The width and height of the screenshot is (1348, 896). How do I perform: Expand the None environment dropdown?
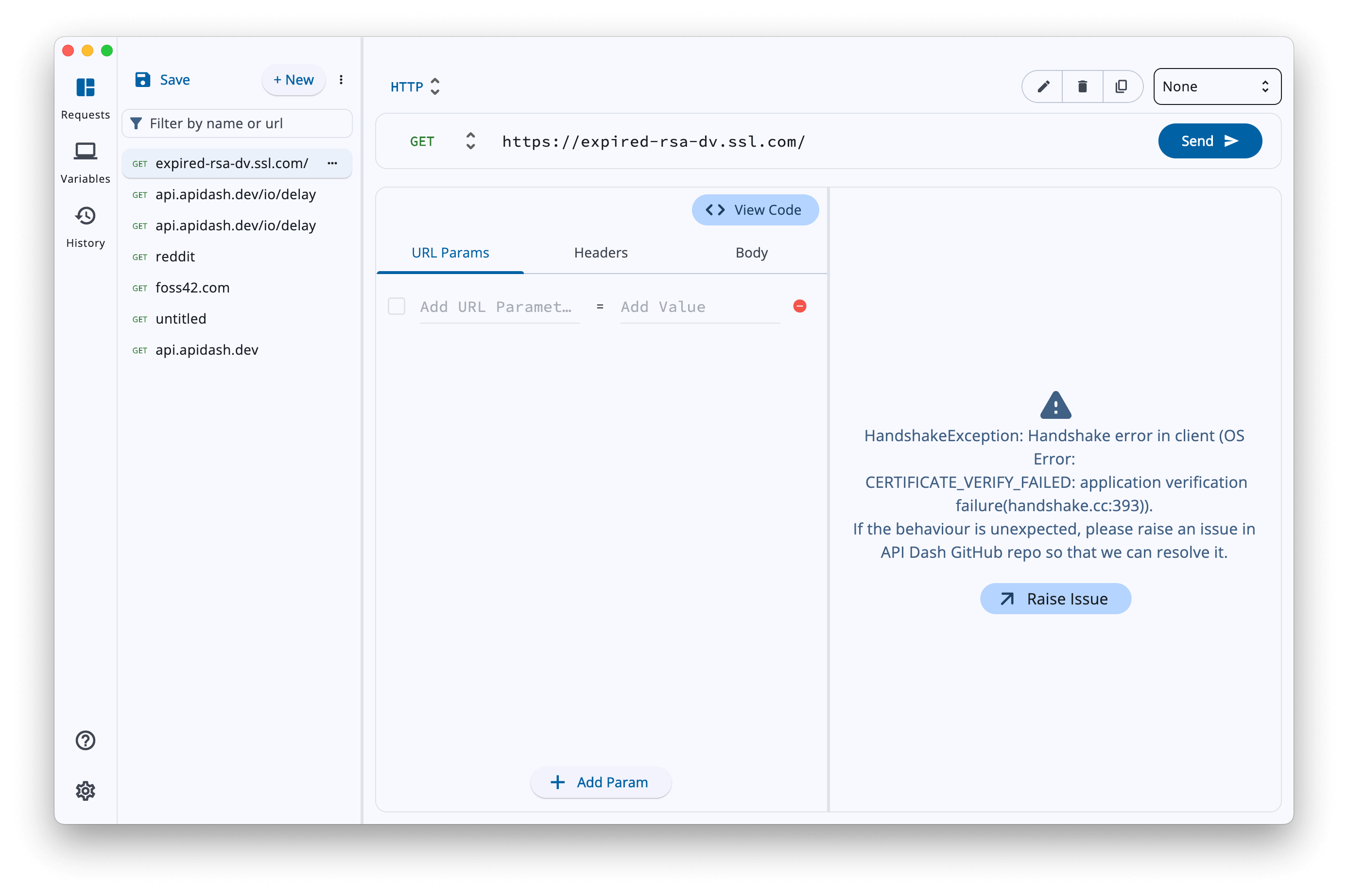1217,86
